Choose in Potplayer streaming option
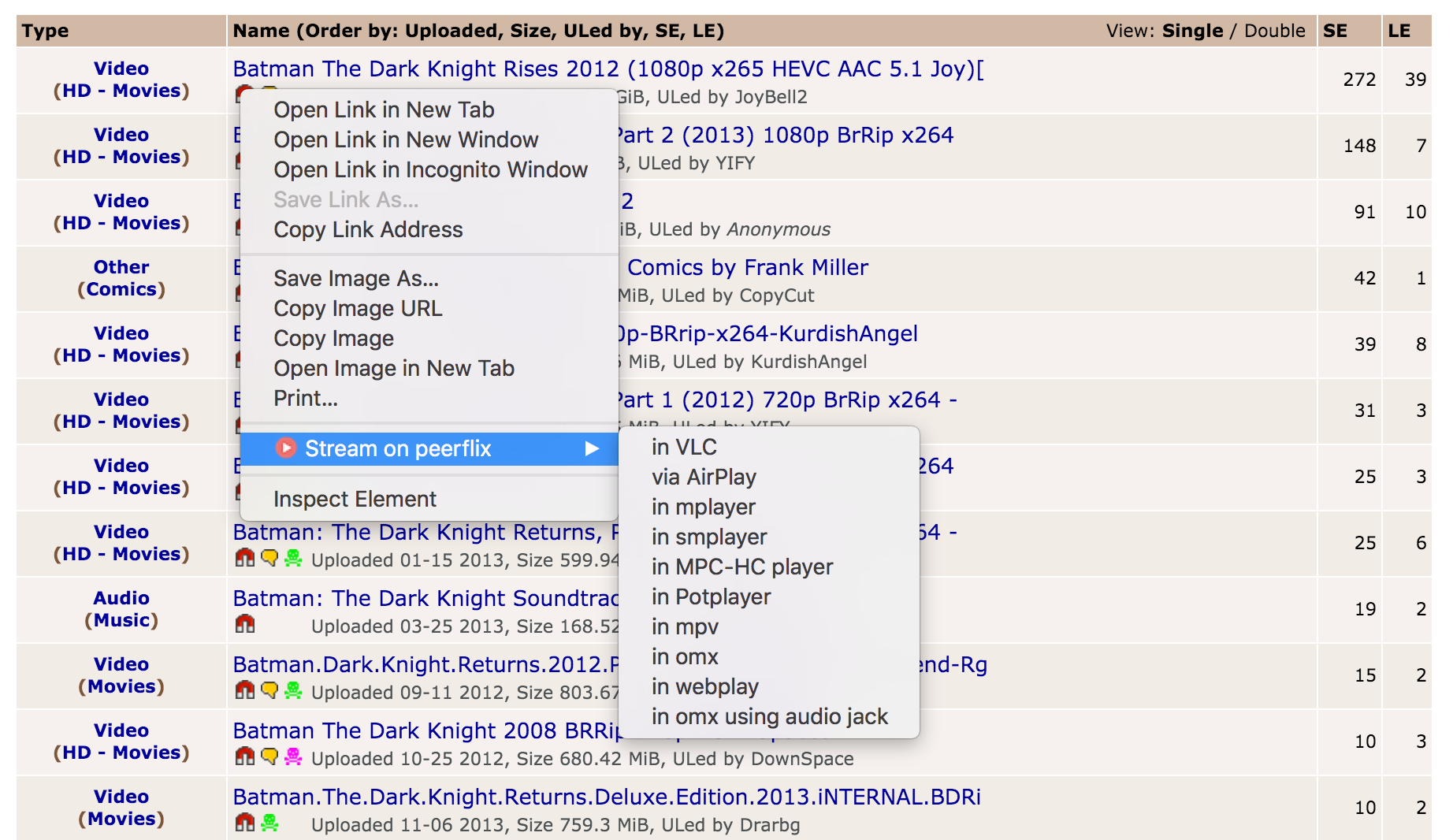This screenshot has height=840, width=1453. point(769,597)
